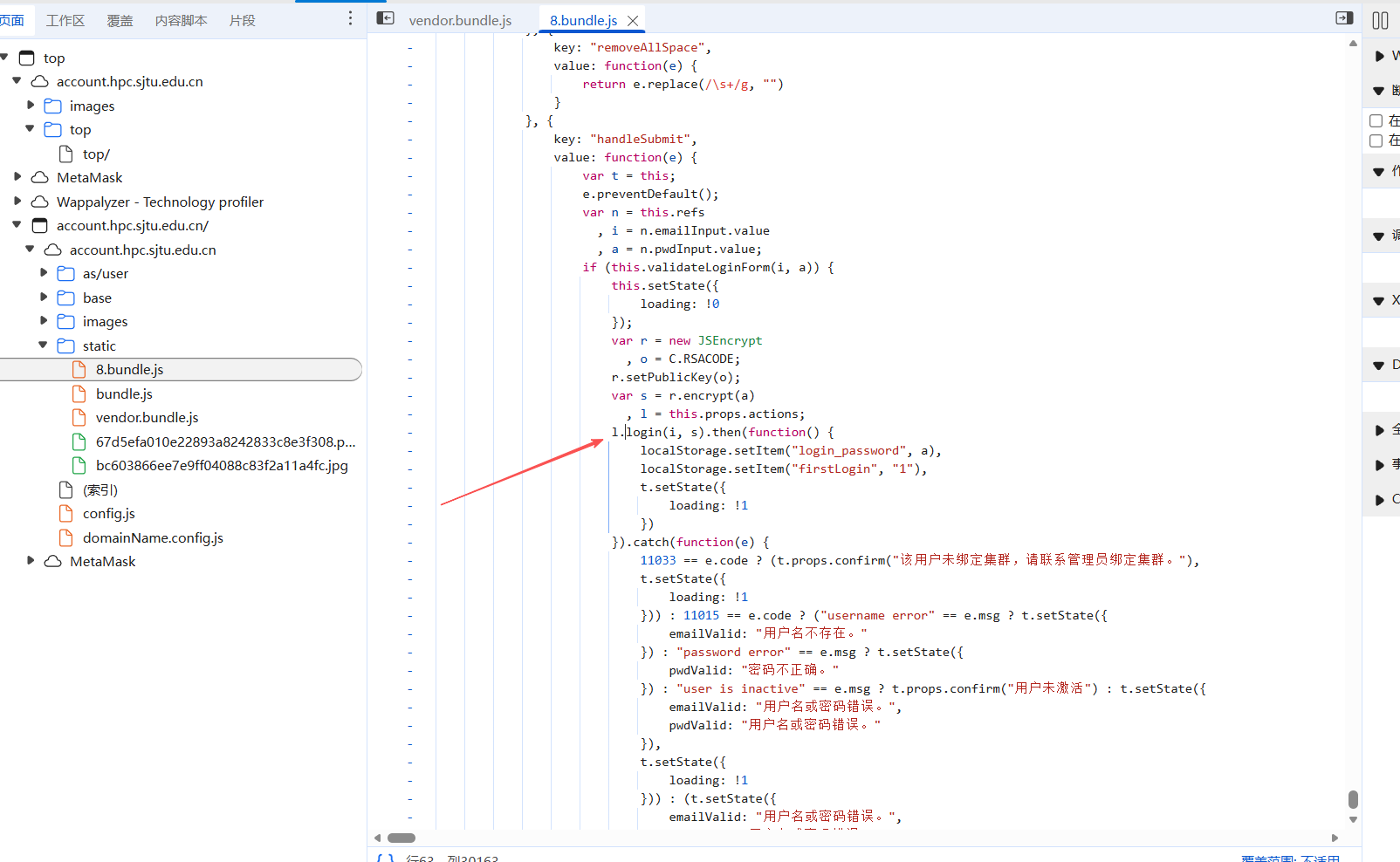1400x862 pixels.
Task: Open the 覆盖 tab
Action: [120, 20]
